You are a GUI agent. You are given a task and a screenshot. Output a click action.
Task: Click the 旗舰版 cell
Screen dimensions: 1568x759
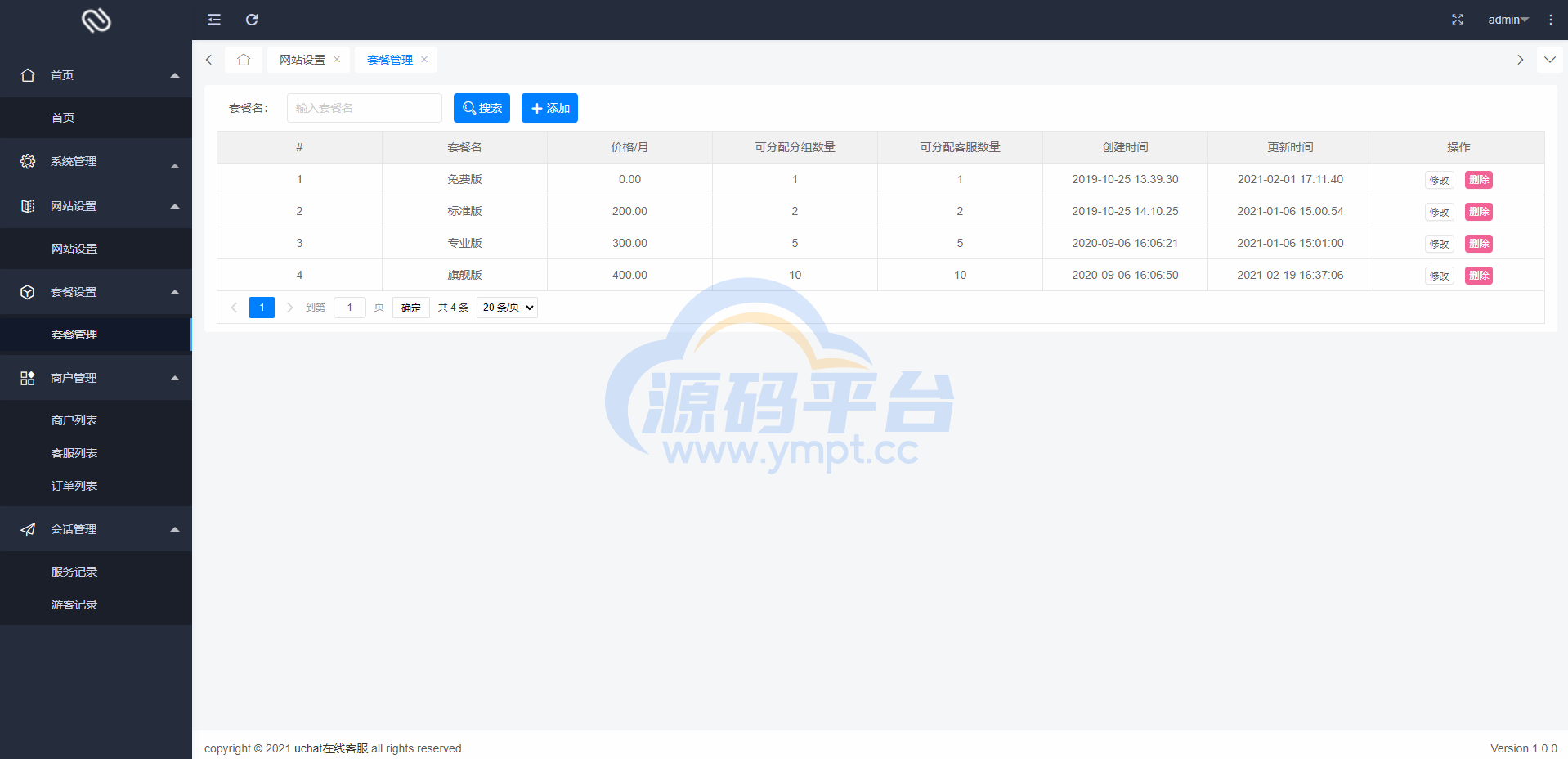pos(464,275)
